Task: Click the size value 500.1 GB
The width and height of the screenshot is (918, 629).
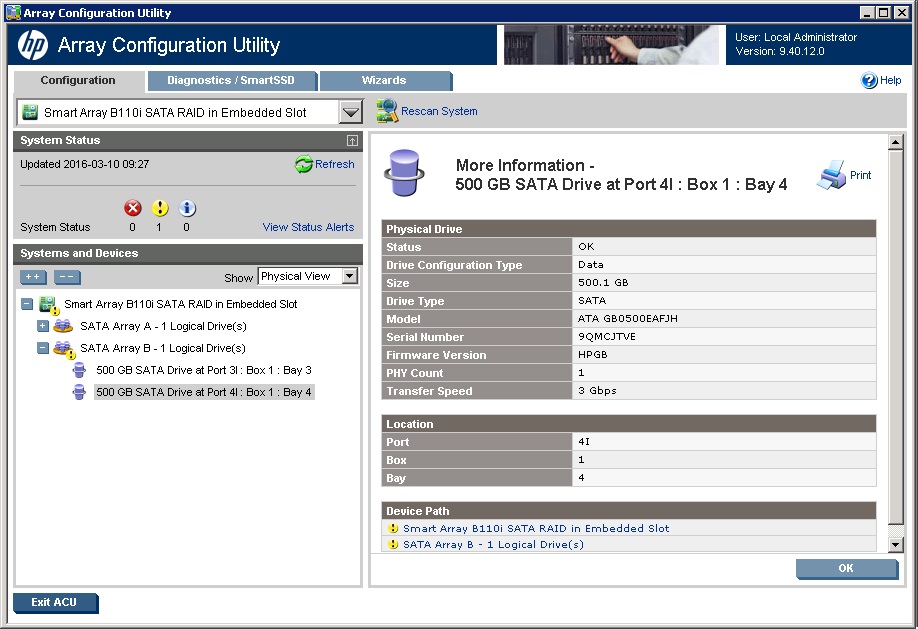Action: pyautogui.click(x=603, y=282)
